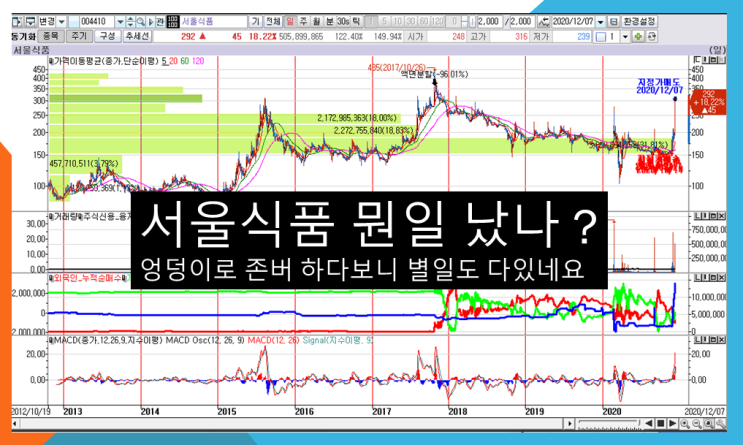Select the interval 30 button

[x=411, y=22]
